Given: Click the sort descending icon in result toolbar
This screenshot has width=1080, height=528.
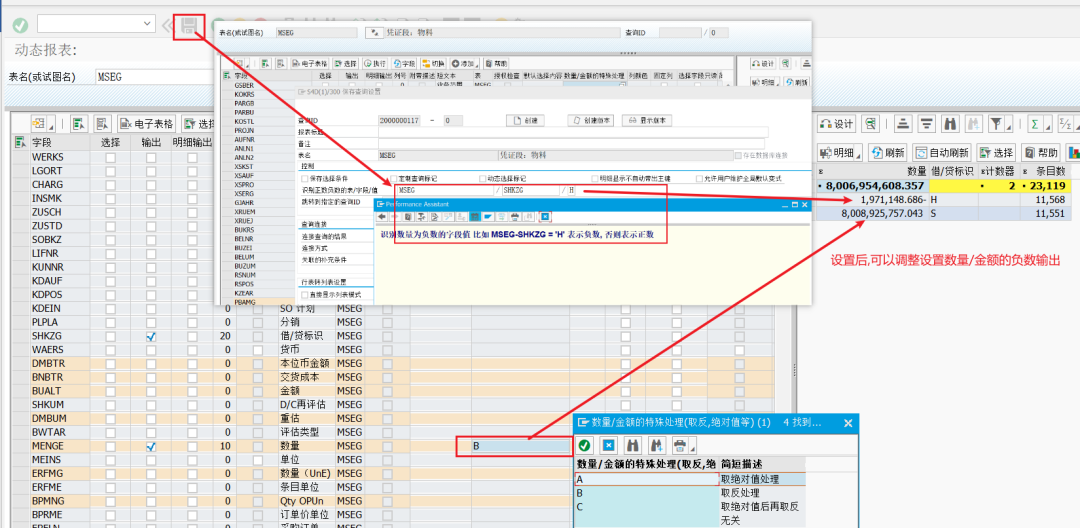Looking at the screenshot, I should pos(927,124).
